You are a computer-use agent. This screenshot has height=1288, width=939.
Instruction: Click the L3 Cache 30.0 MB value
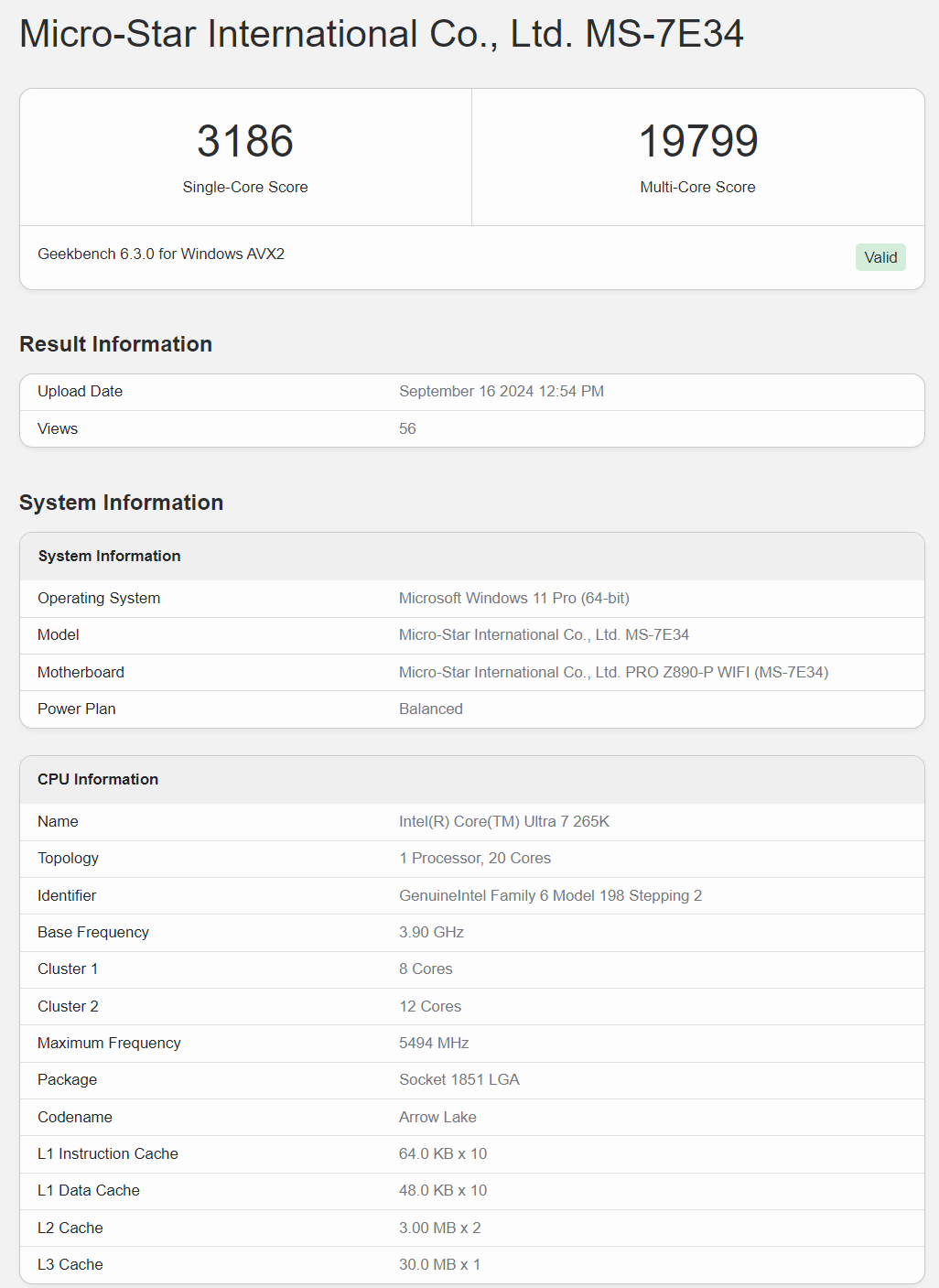(x=439, y=1264)
